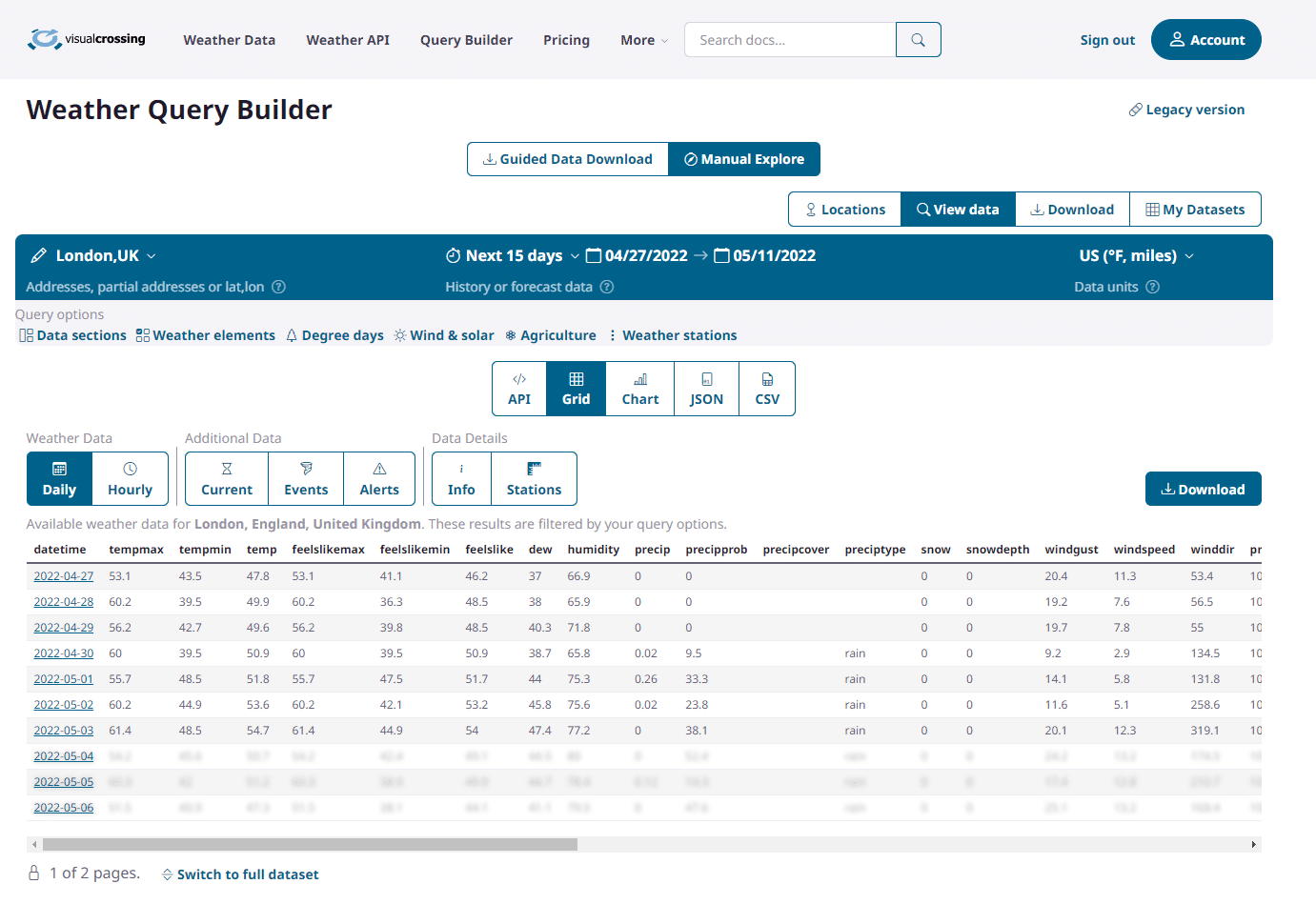Open the start date calendar 04/27/2022
1316x904 pixels.
[637, 255]
